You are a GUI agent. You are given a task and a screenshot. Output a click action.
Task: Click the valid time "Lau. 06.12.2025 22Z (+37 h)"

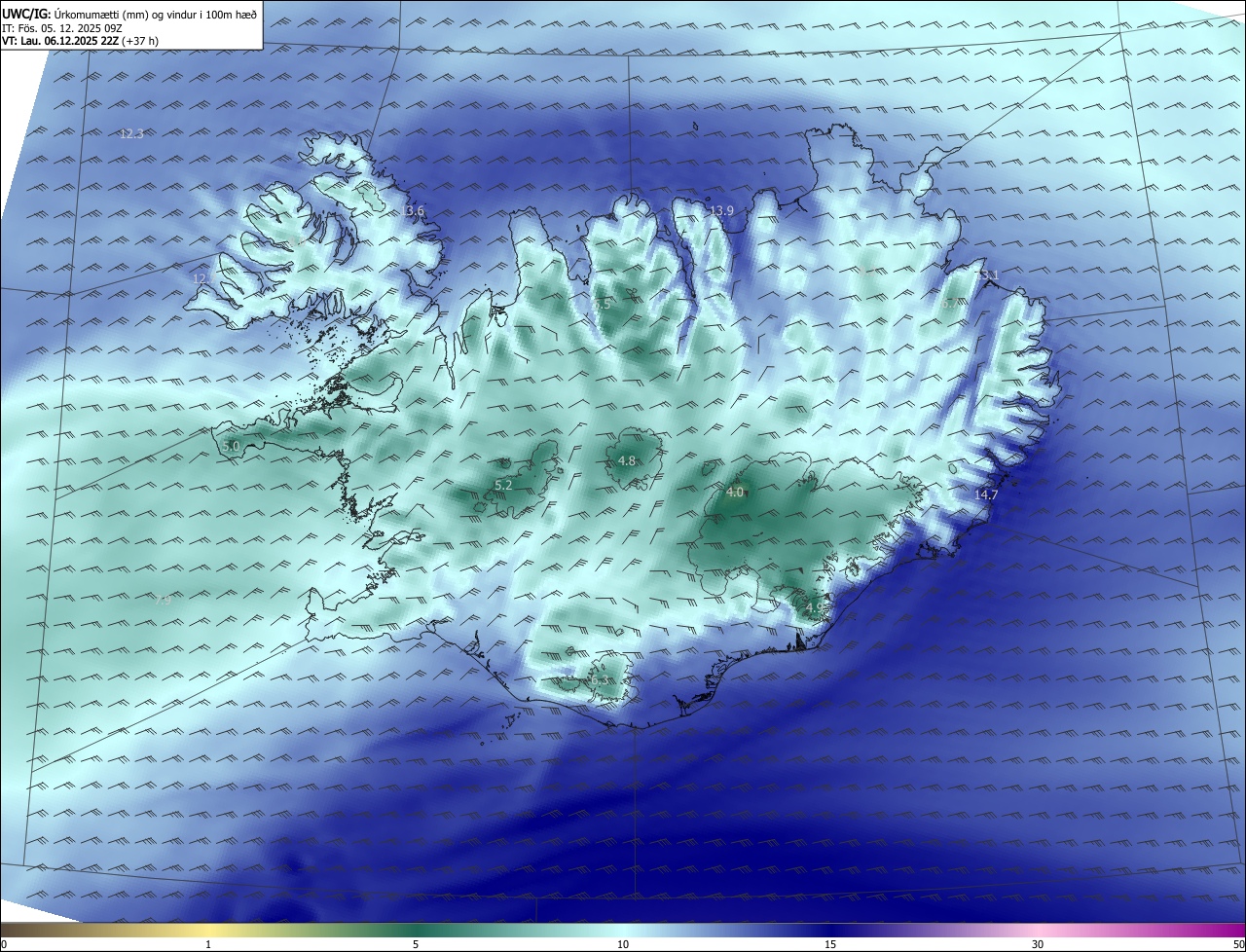pyautogui.click(x=89, y=41)
